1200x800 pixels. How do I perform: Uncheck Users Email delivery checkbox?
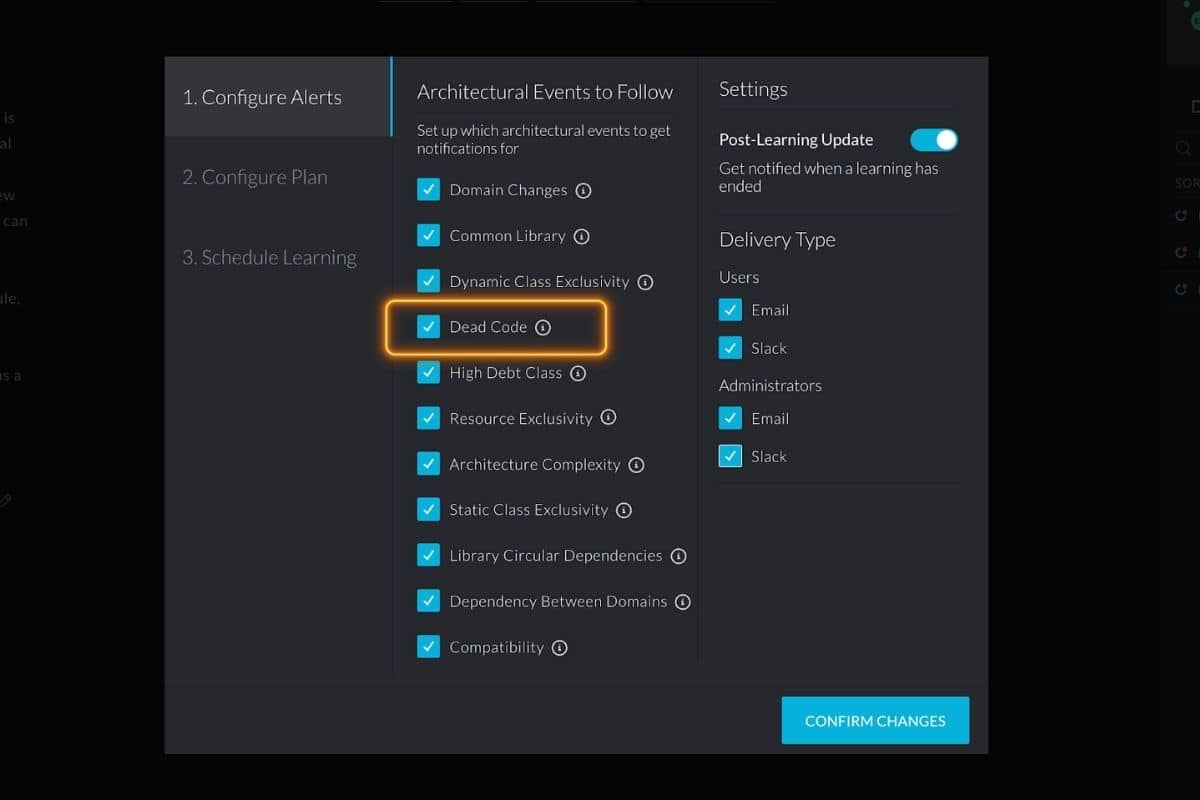(730, 310)
